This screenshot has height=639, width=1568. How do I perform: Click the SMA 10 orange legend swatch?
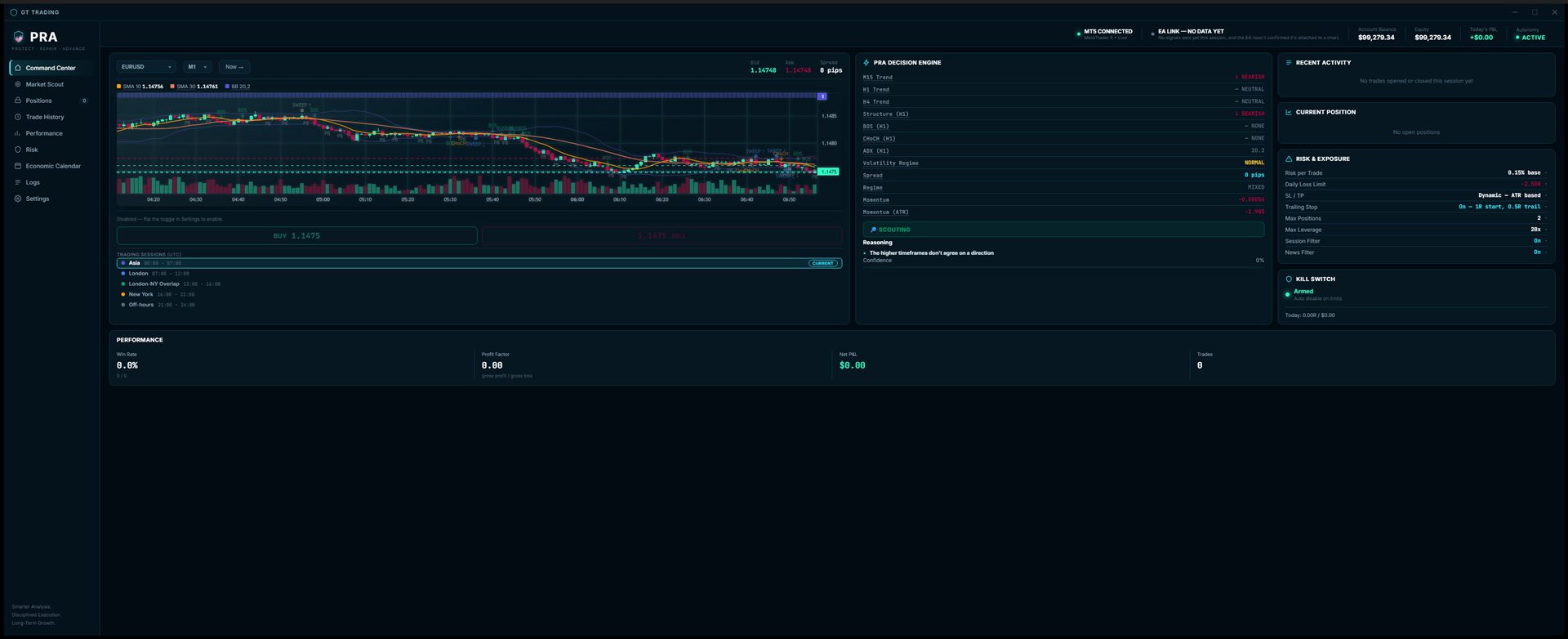[119, 87]
